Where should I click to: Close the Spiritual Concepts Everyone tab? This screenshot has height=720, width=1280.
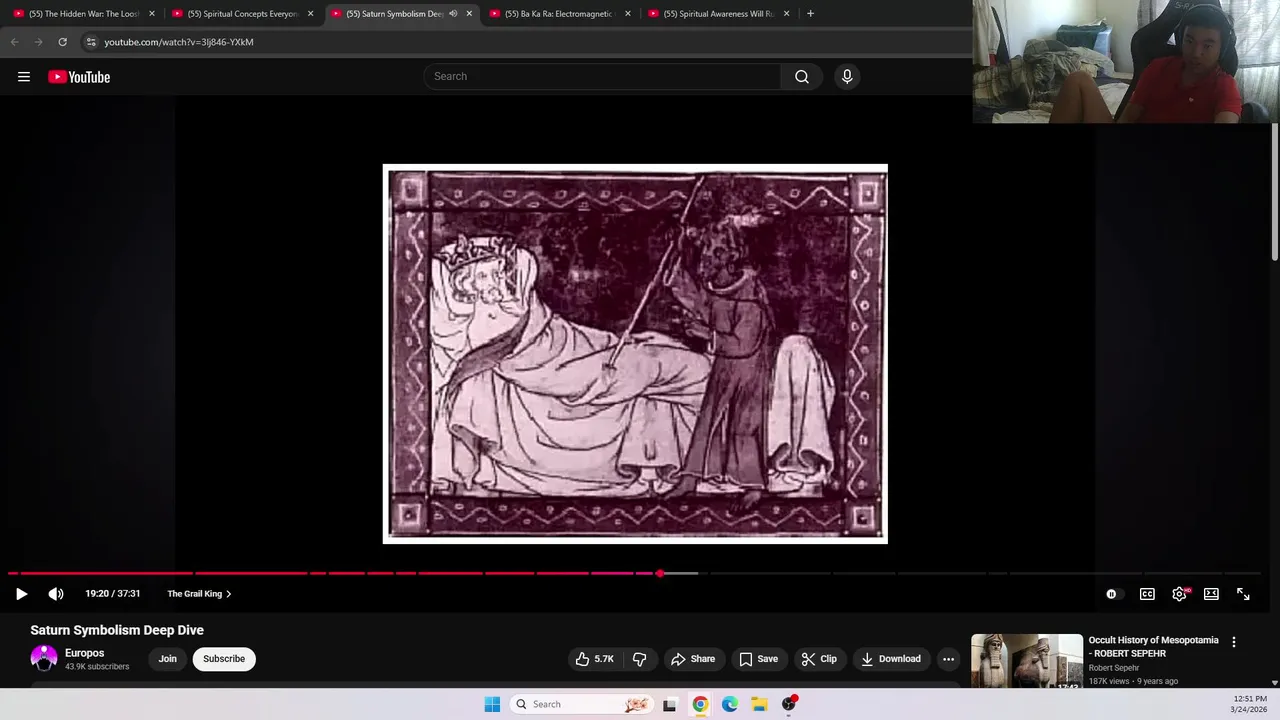click(x=310, y=14)
